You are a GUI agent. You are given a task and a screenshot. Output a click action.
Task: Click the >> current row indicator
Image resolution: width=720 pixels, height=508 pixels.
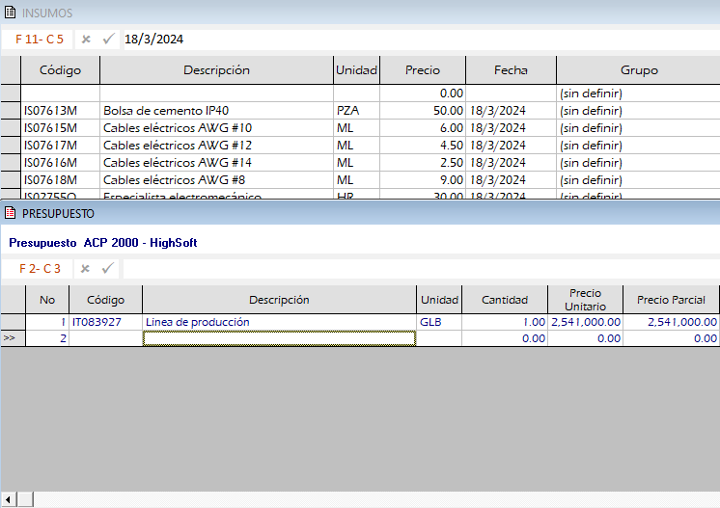point(11,339)
